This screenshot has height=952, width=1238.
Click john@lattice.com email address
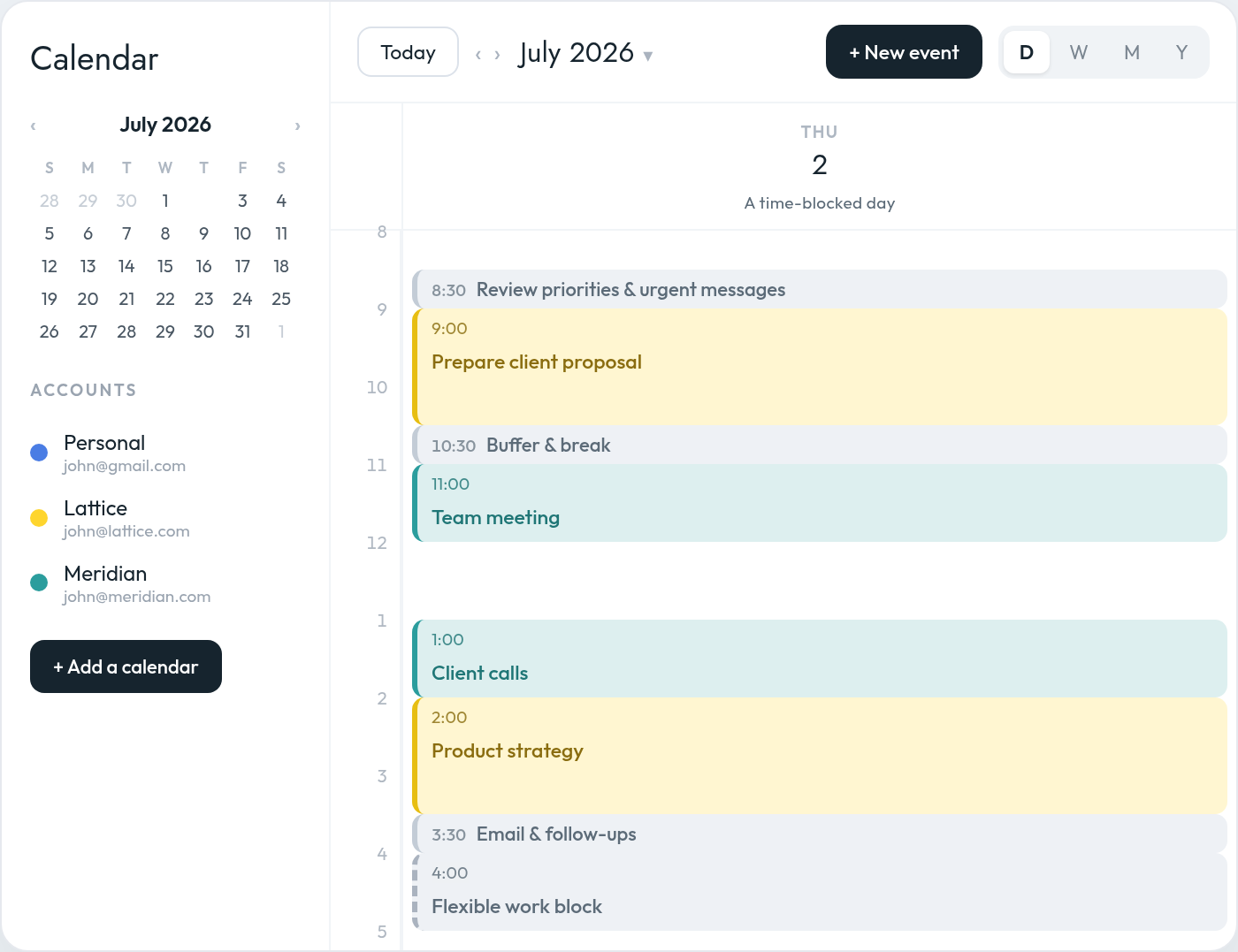pyautogui.click(x=126, y=531)
